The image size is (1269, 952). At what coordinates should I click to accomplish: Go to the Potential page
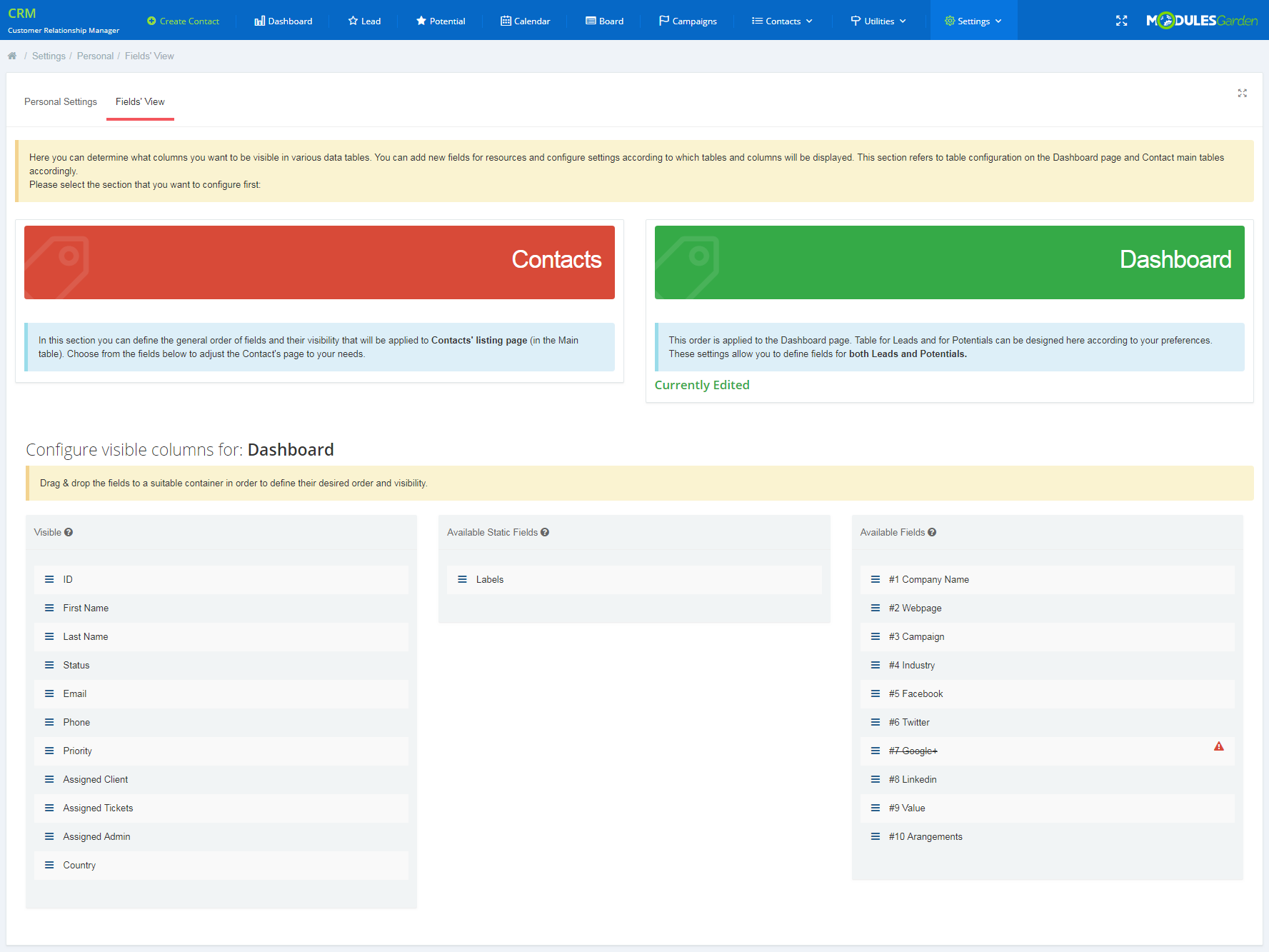tap(441, 21)
